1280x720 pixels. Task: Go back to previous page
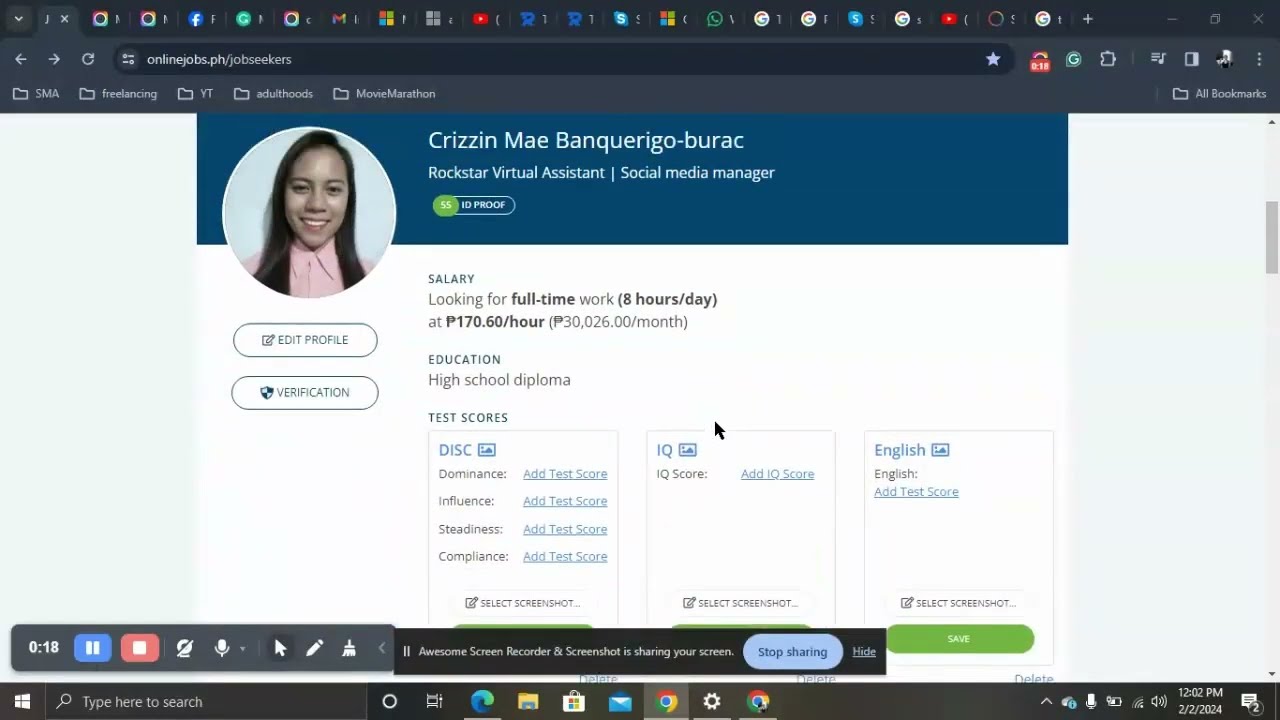click(21, 59)
